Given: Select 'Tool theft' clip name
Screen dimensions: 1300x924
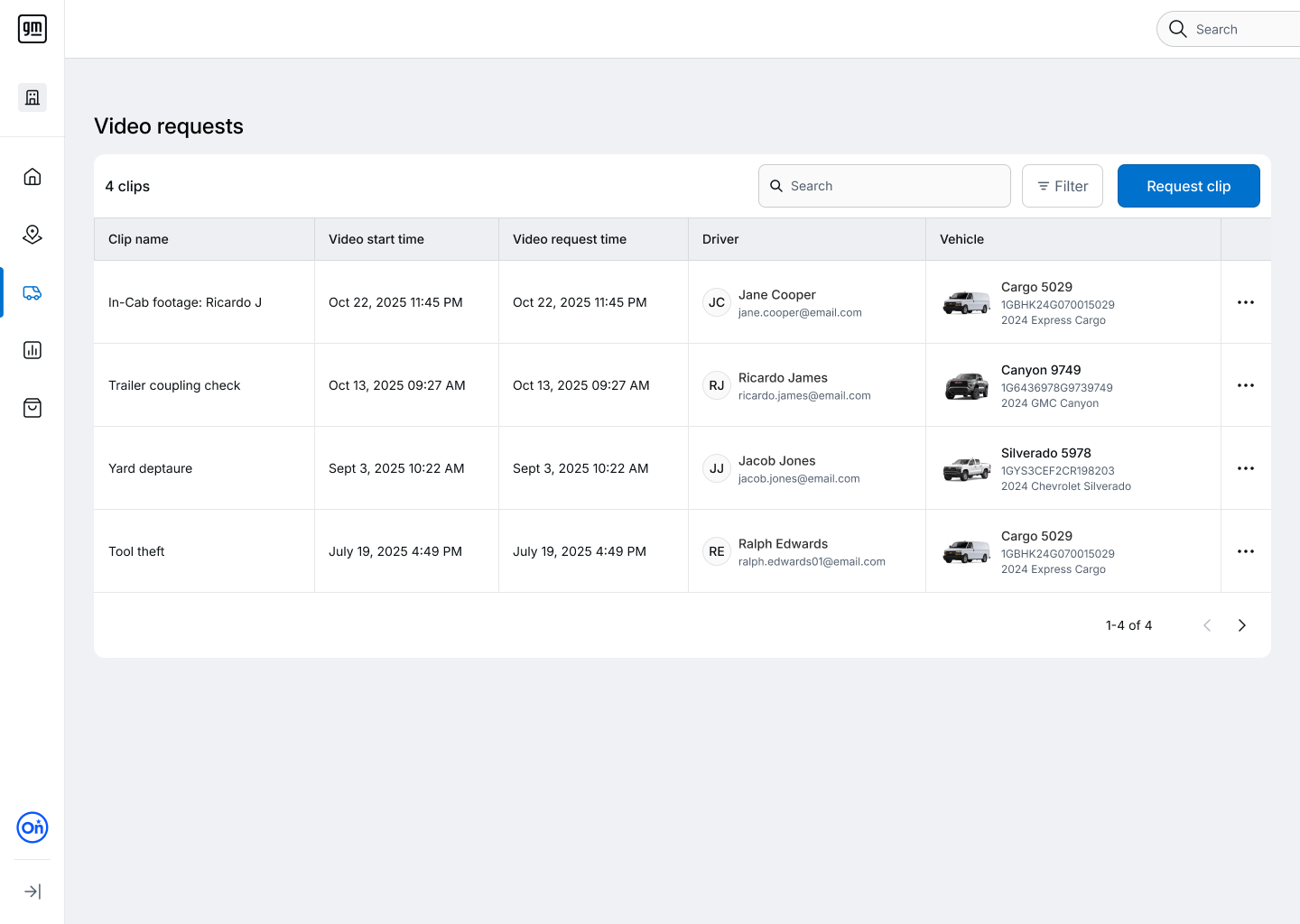Looking at the screenshot, I should tap(136, 551).
